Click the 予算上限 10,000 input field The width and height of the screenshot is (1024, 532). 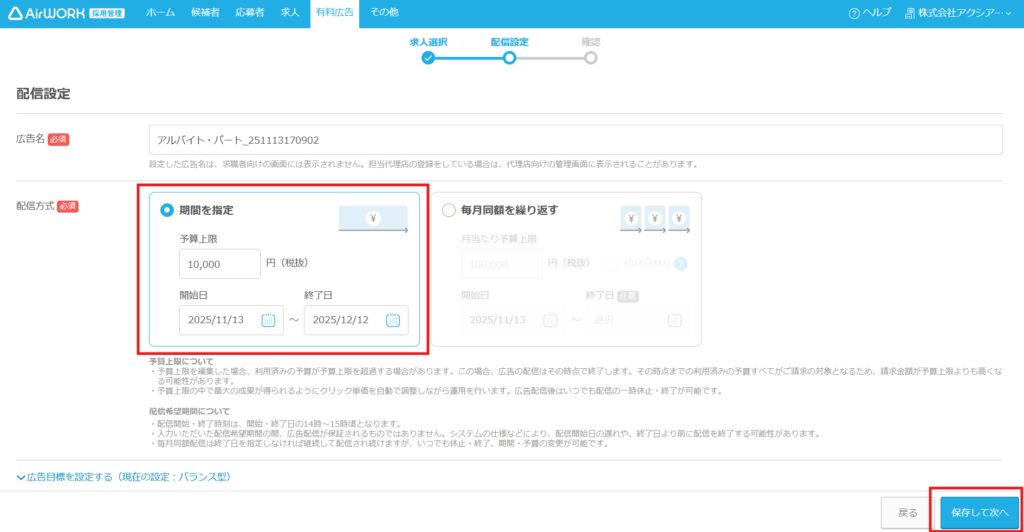point(220,264)
